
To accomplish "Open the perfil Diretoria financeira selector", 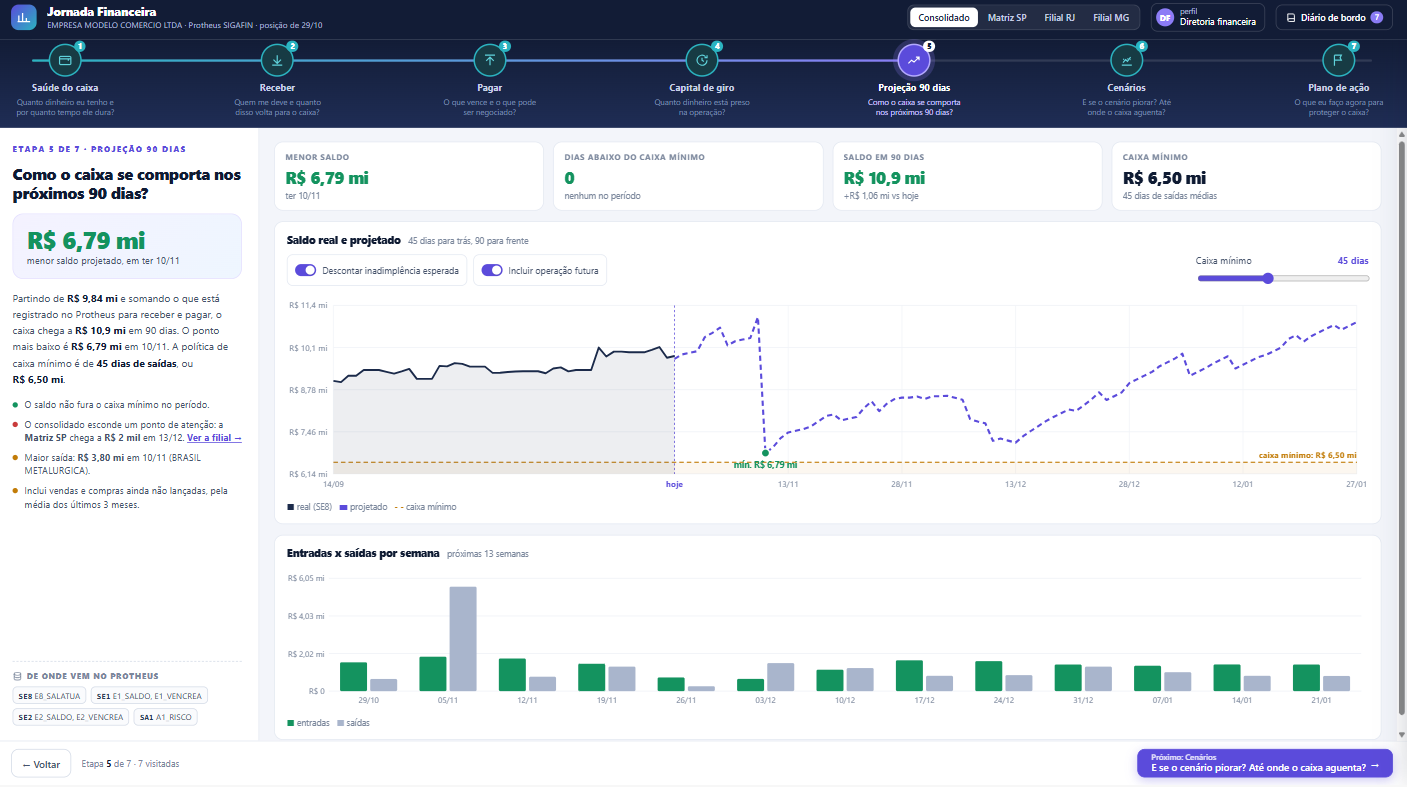I will coord(1208,17).
